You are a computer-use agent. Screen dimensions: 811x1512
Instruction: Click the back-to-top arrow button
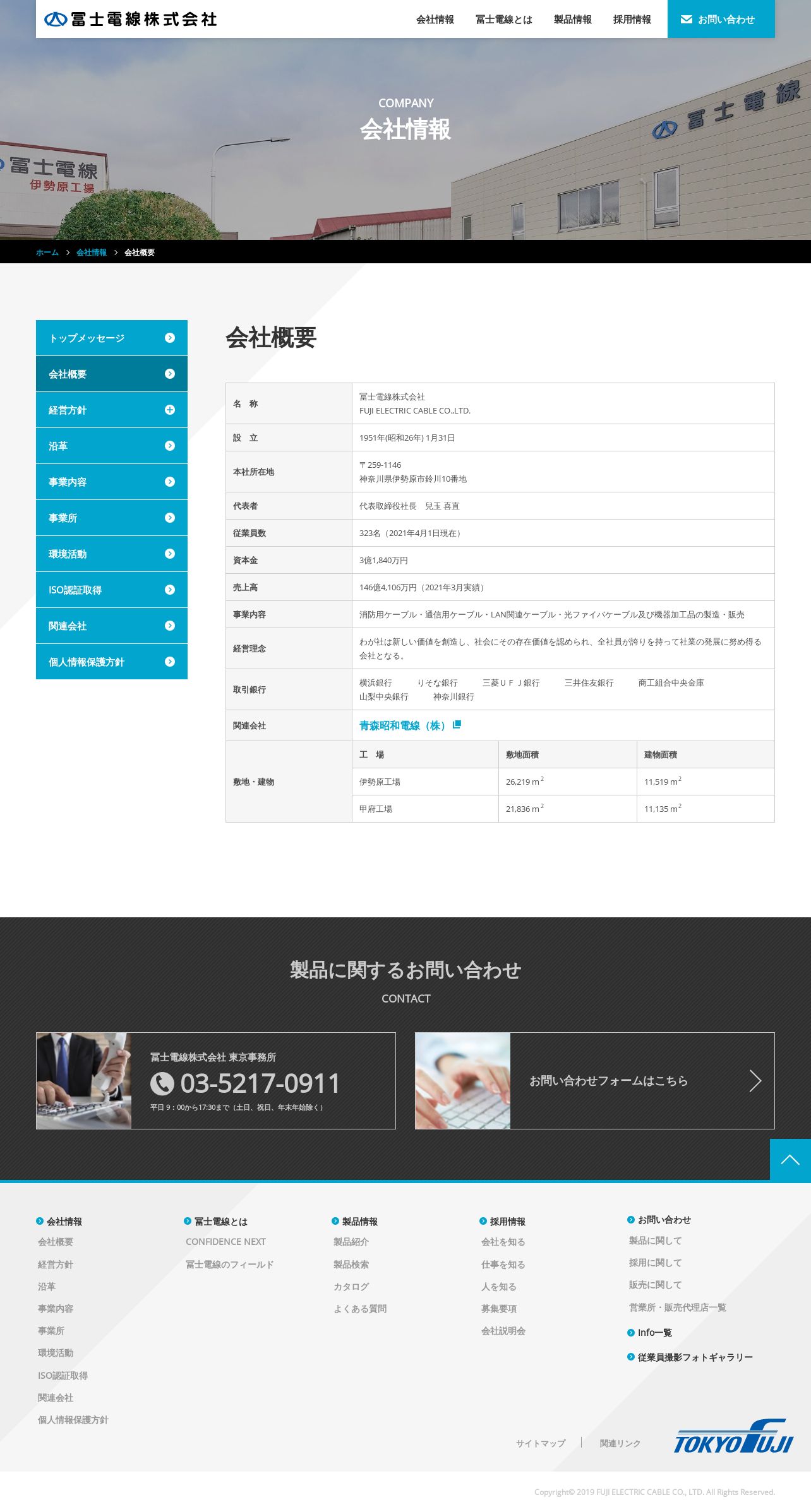(x=790, y=1160)
